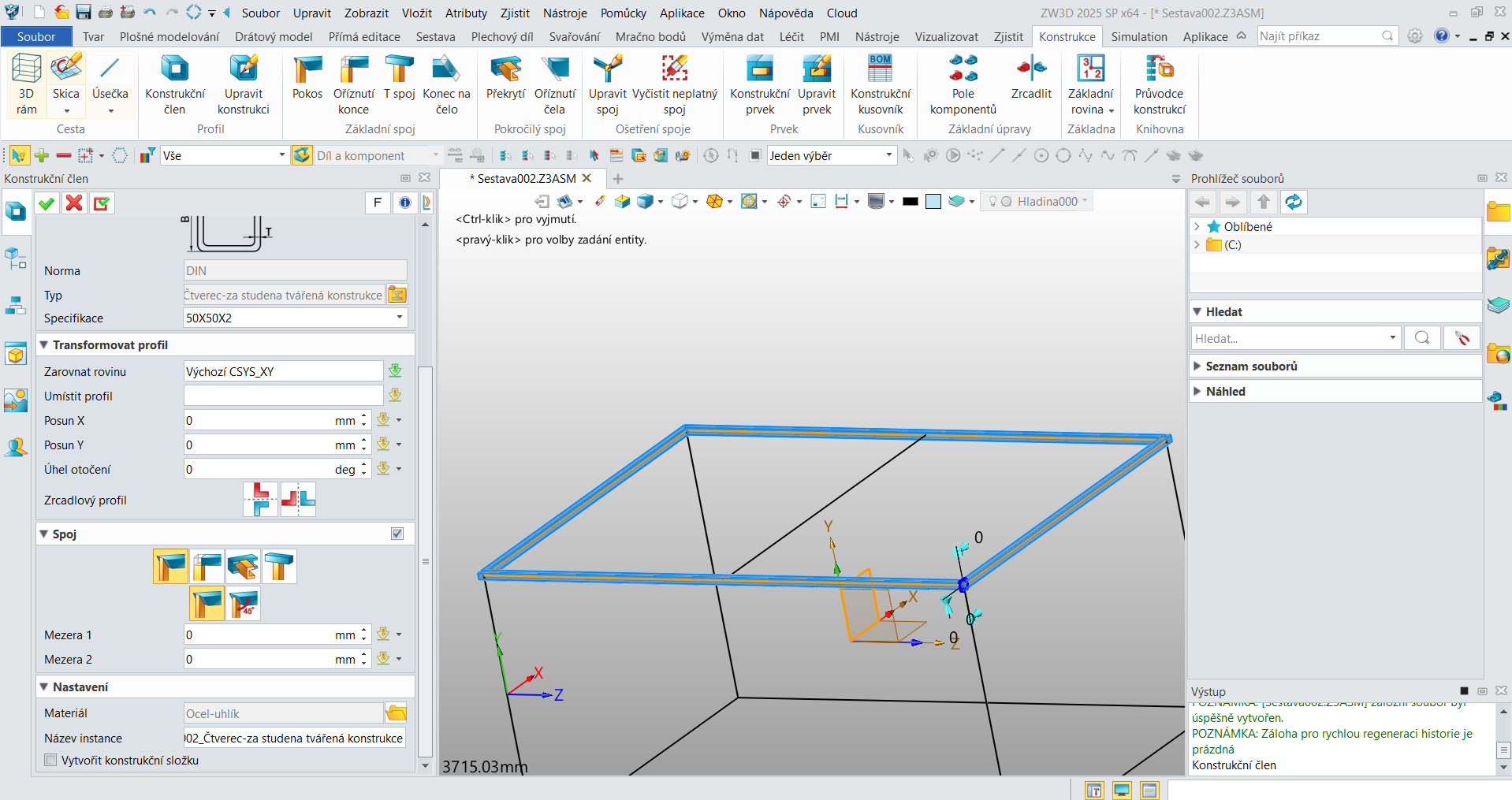Click the search icon next to Hledat
The width and height of the screenshot is (1512, 800).
click(x=1422, y=338)
